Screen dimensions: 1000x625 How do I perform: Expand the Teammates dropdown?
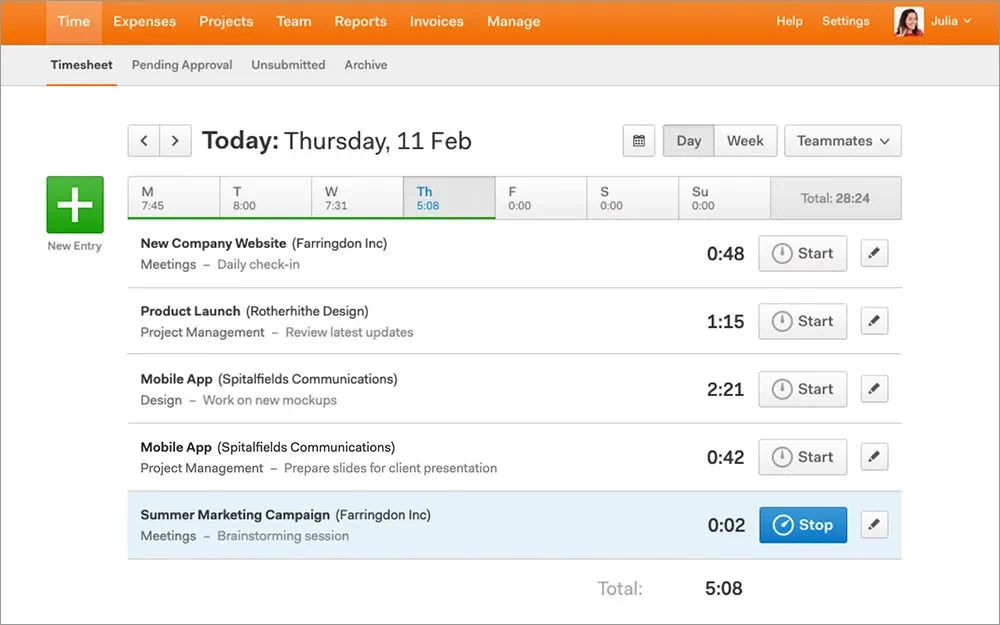pos(843,141)
